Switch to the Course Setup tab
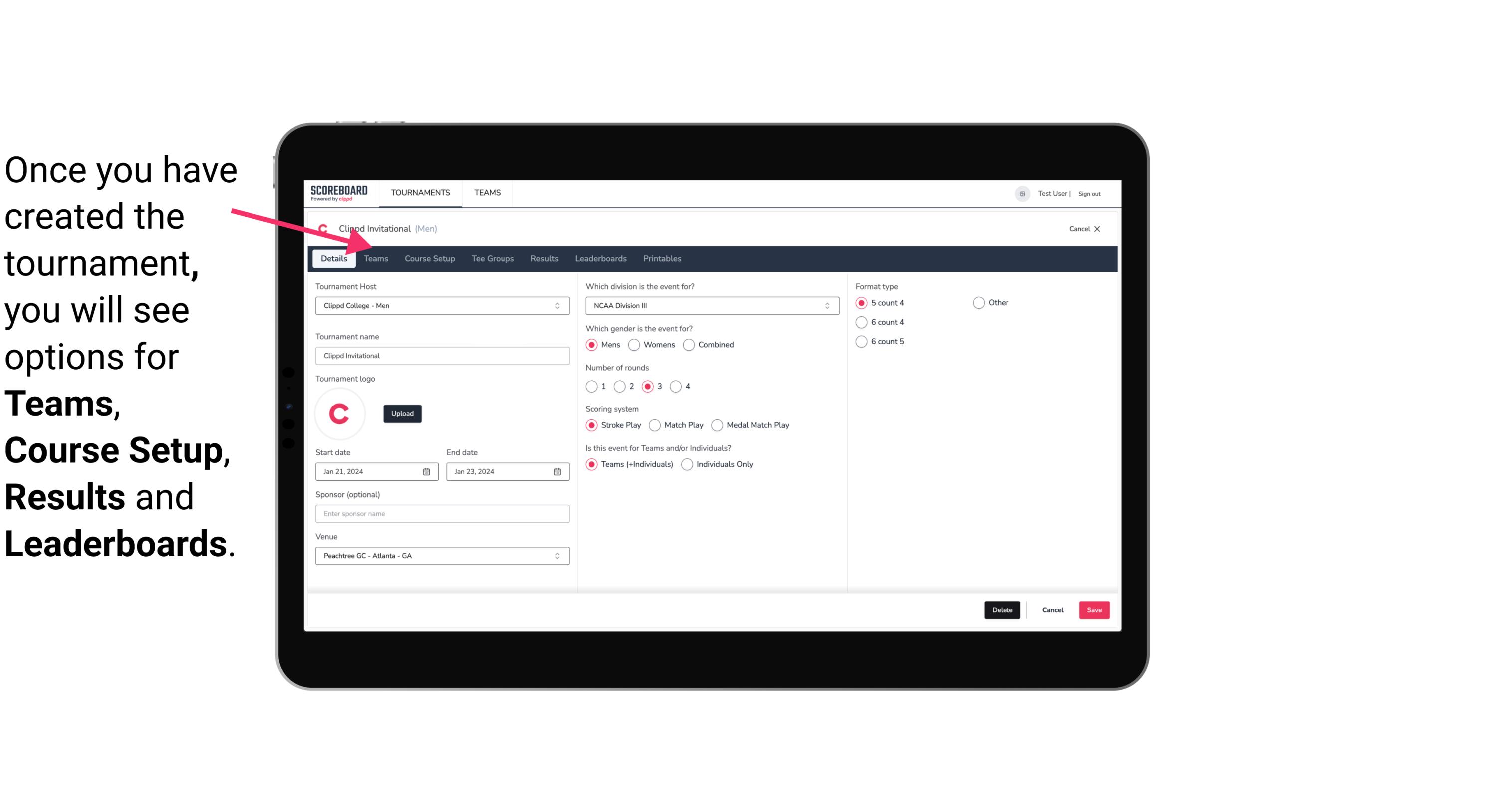Screen dimensions: 1510x812 [428, 258]
